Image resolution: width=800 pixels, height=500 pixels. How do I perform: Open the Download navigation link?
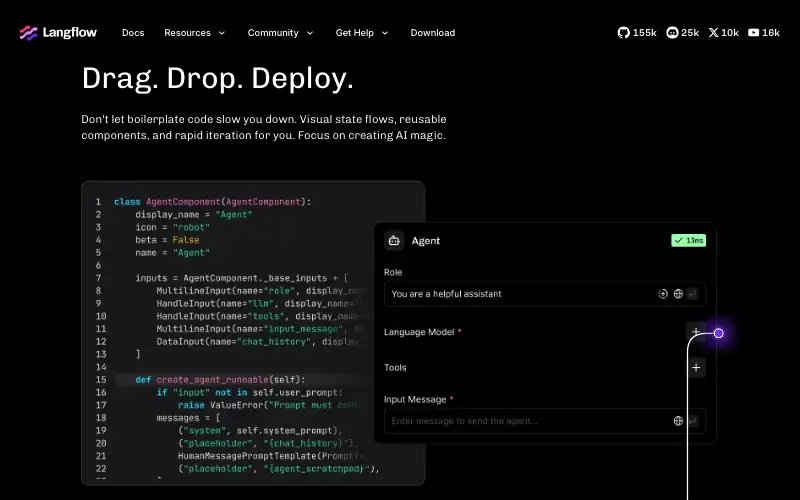(x=433, y=33)
